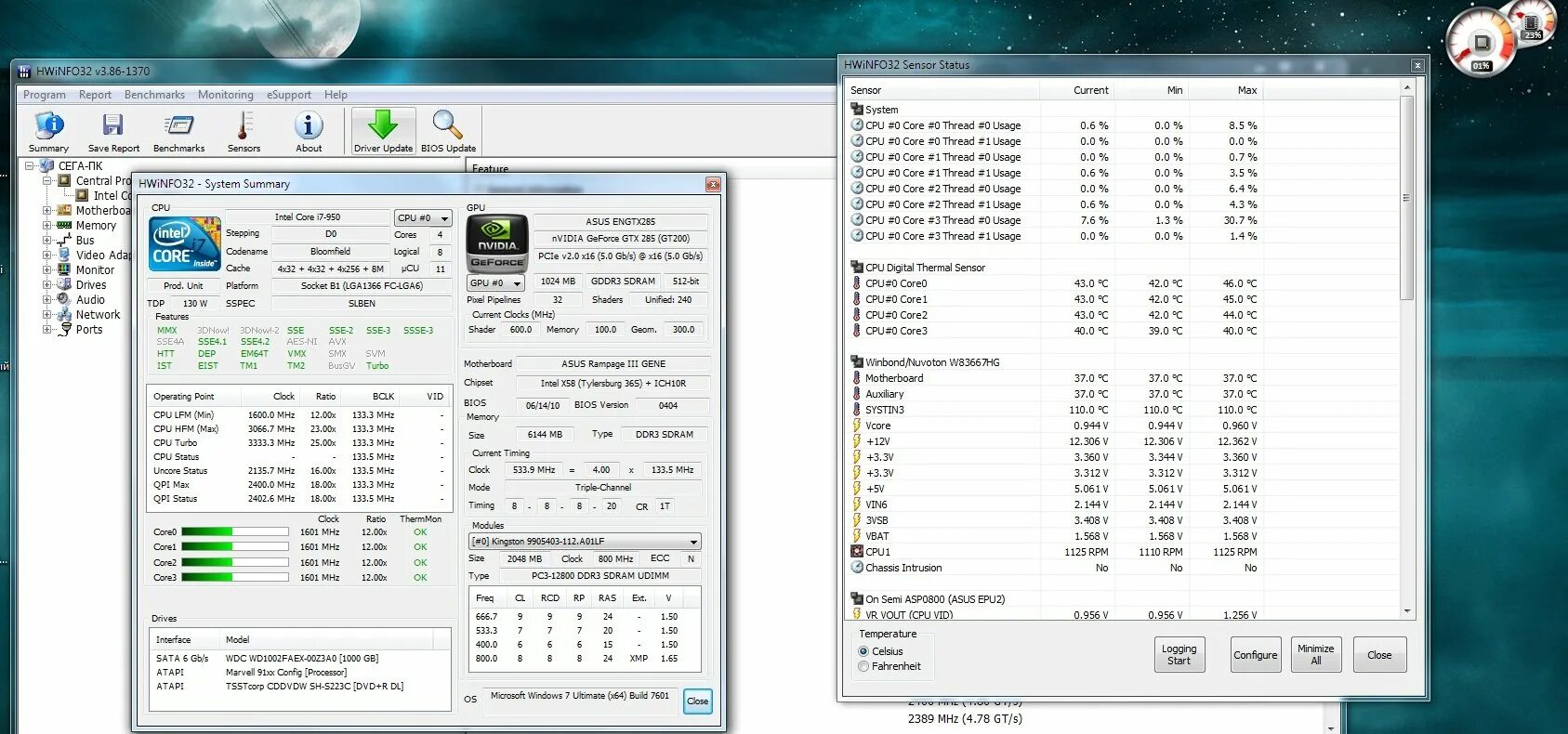The image size is (1568, 734).
Task: Open BIOS Update magnifier icon
Action: 448,131
